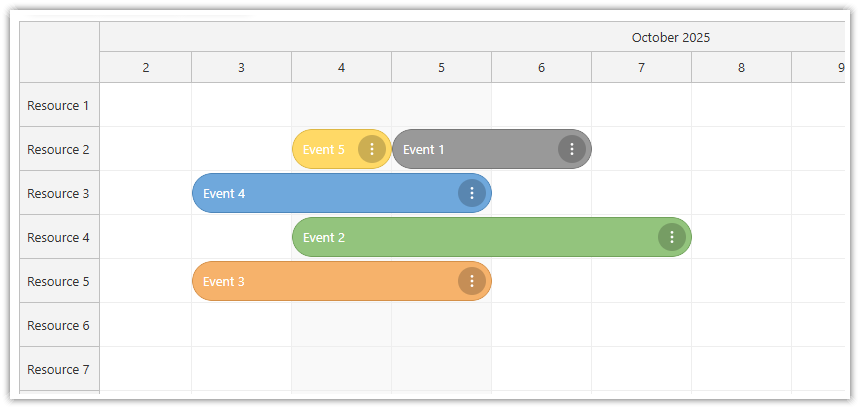This screenshot has height=409, width=860.
Task: Click the Resource 2 row header
Action: point(58,149)
